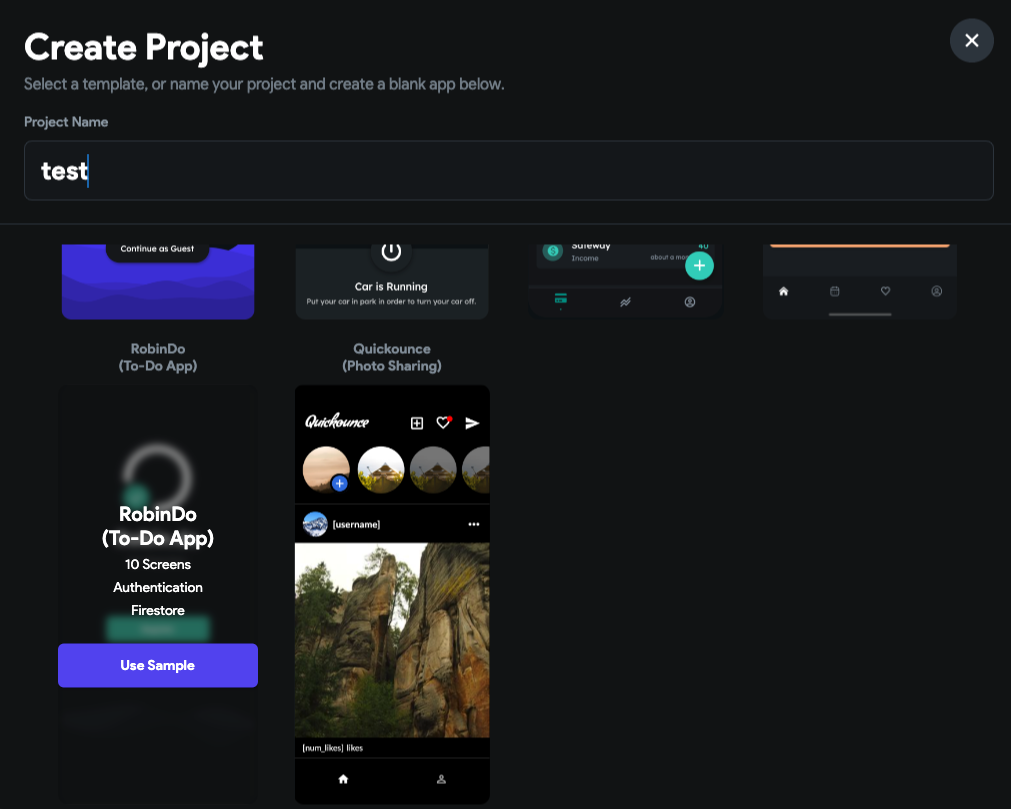Click the teal plus button in finance preview
Screen dimensions: 1011x809
pyautogui.click(x=699, y=266)
